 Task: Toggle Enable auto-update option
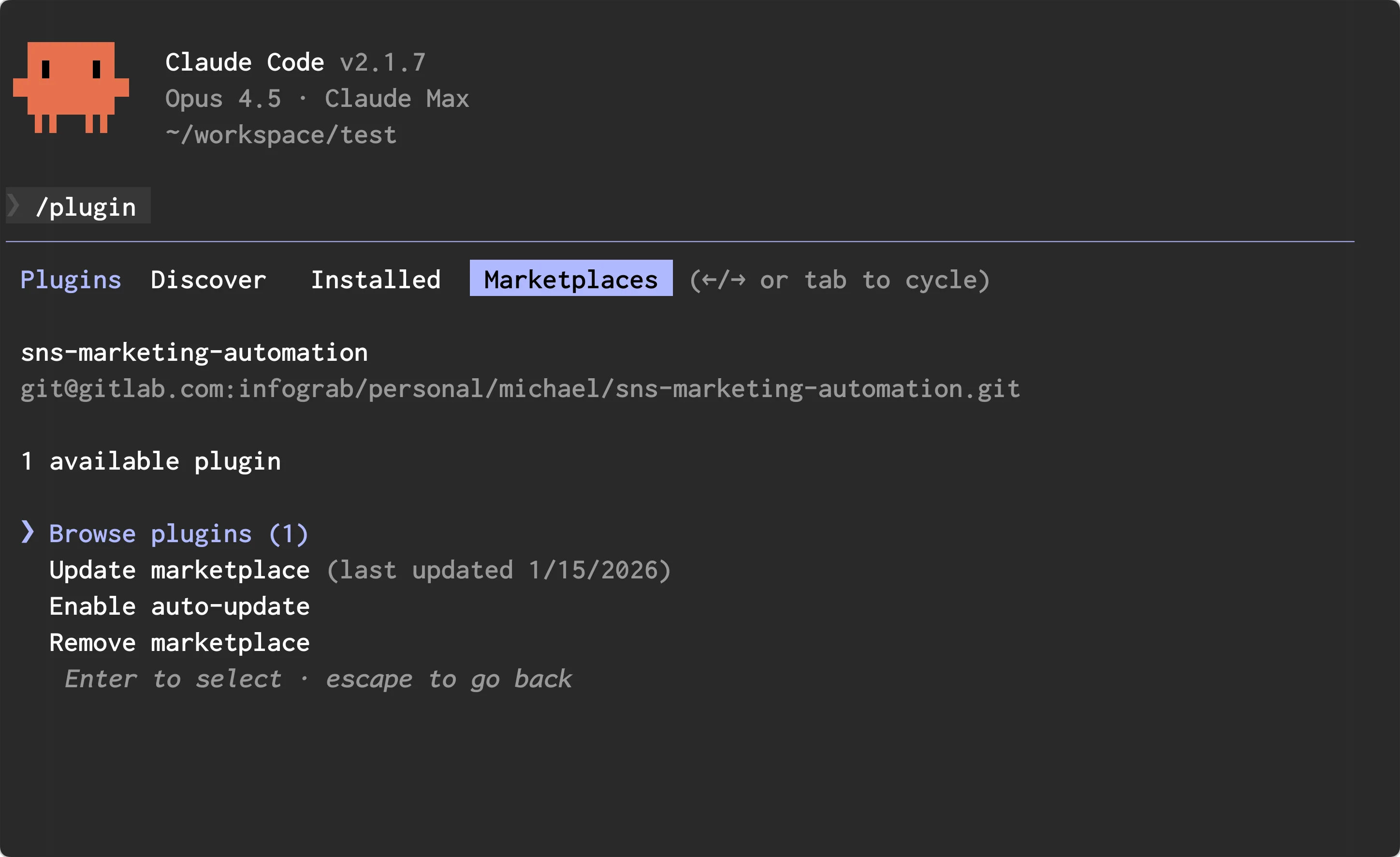[x=179, y=606]
